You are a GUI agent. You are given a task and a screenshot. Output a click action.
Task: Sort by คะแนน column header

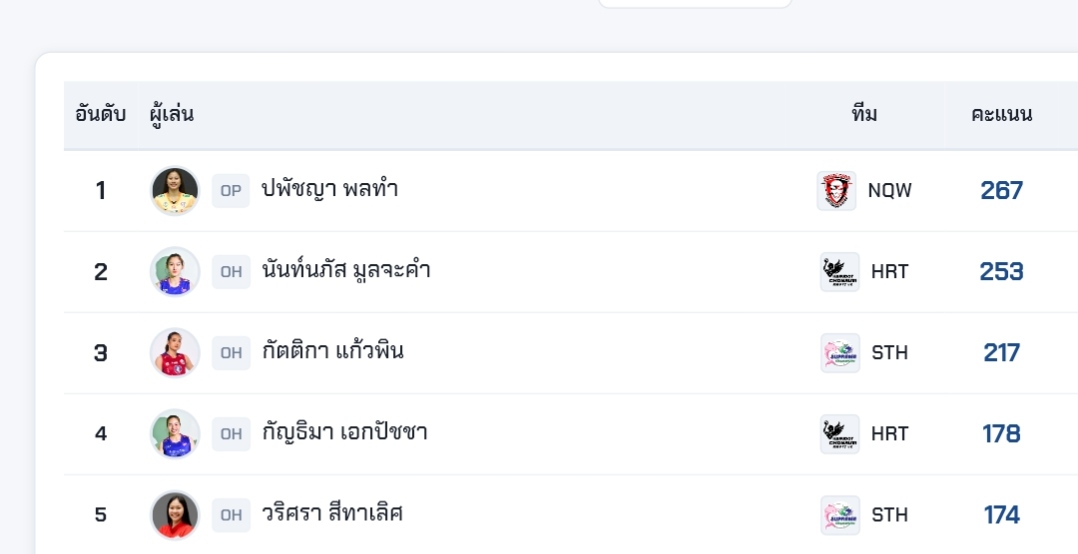1001,114
